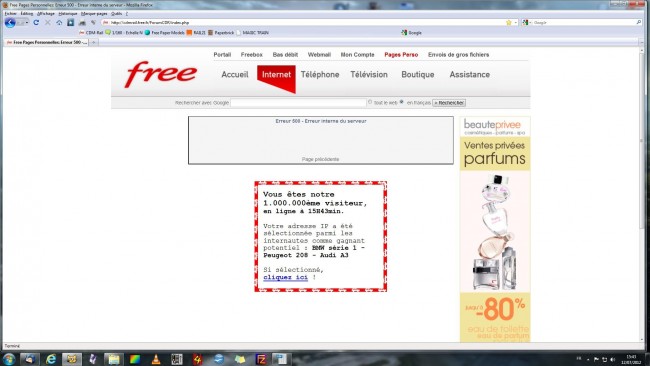Click the page vertical scrollbar
The image size is (650, 366).
coord(642,195)
